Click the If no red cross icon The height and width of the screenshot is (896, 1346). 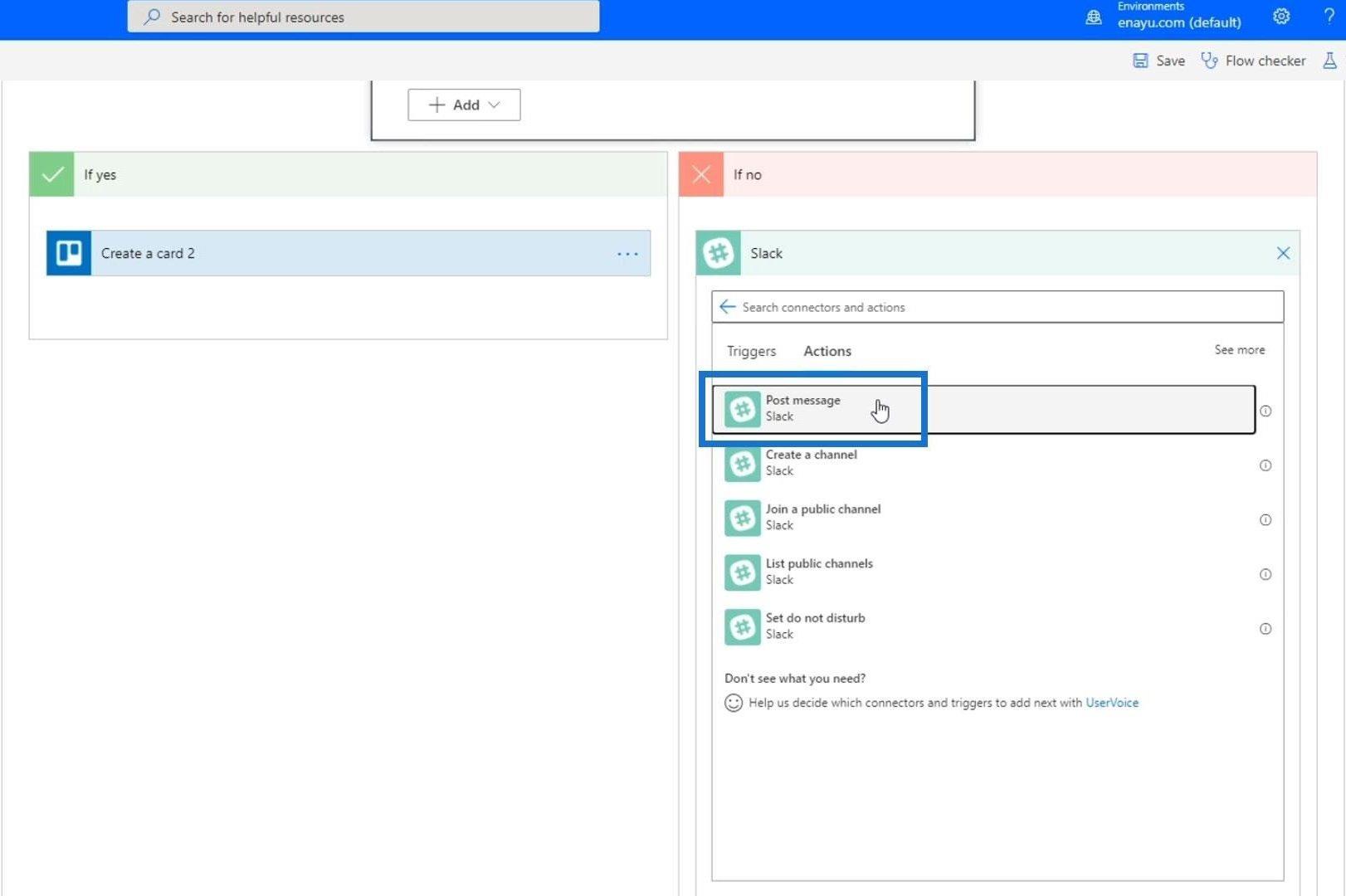click(701, 174)
